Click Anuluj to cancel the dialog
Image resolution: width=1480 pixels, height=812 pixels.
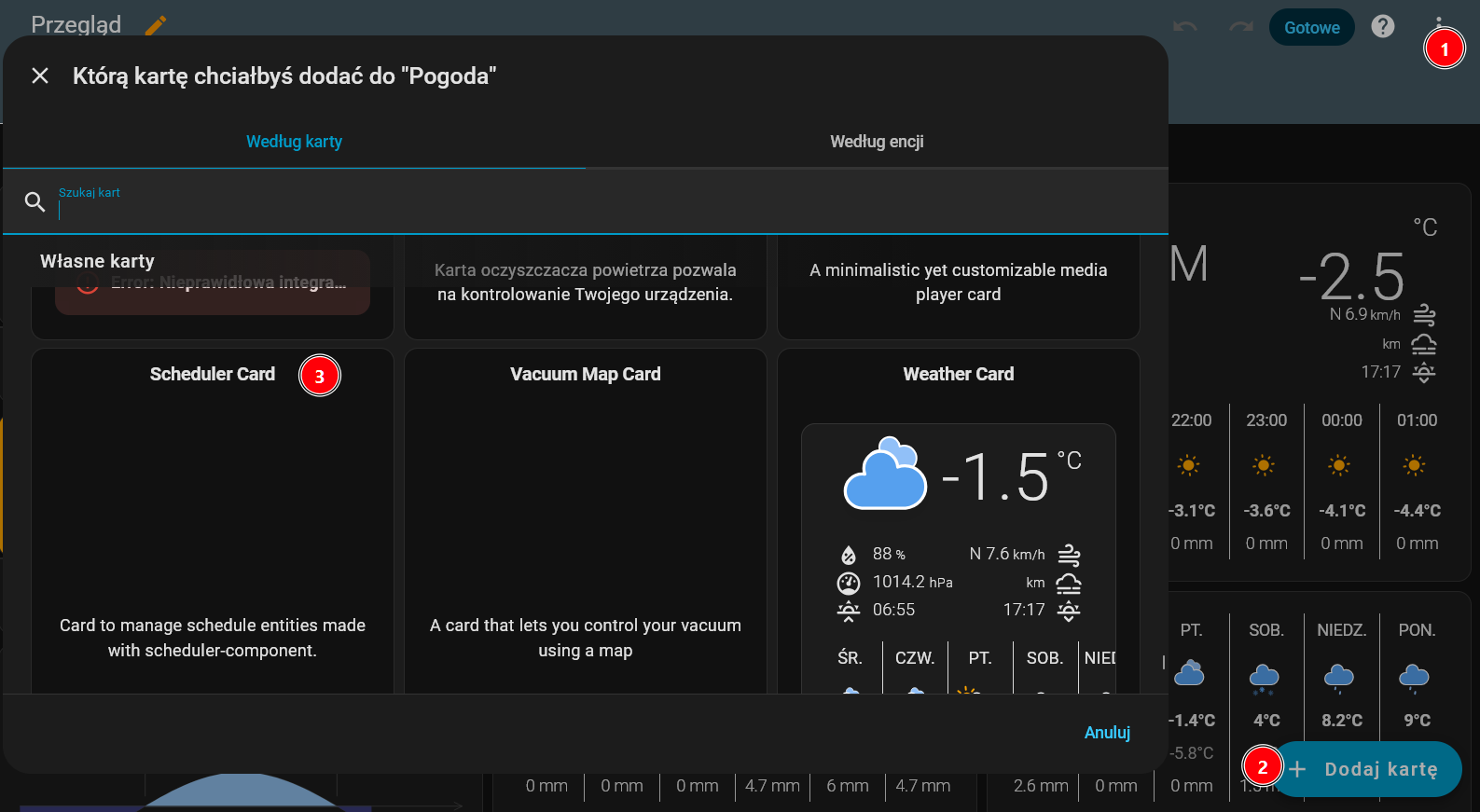(x=1107, y=733)
